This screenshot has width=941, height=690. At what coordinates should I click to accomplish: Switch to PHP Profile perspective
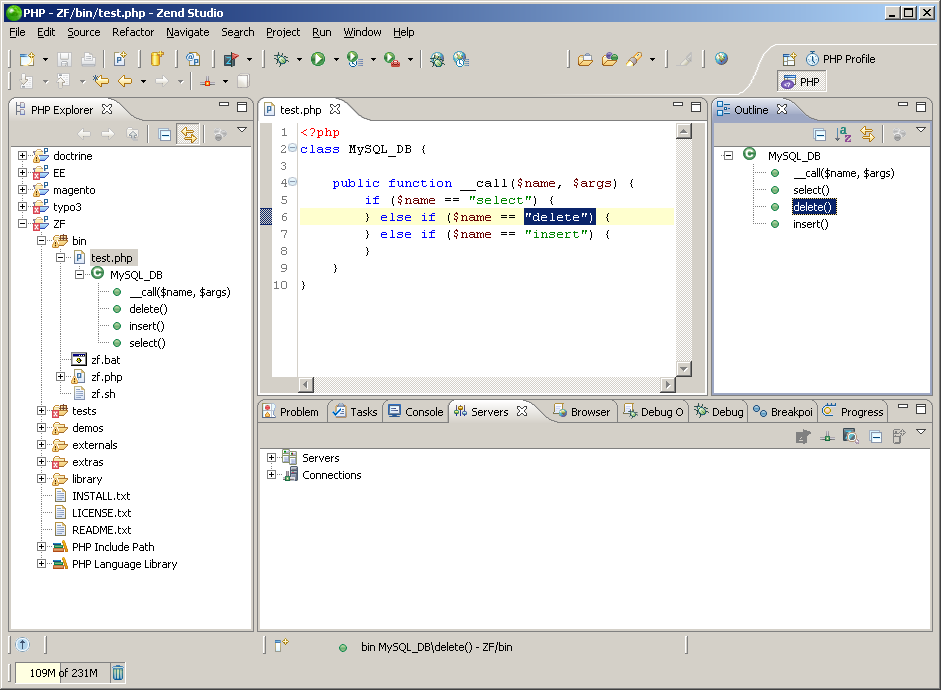click(x=840, y=59)
